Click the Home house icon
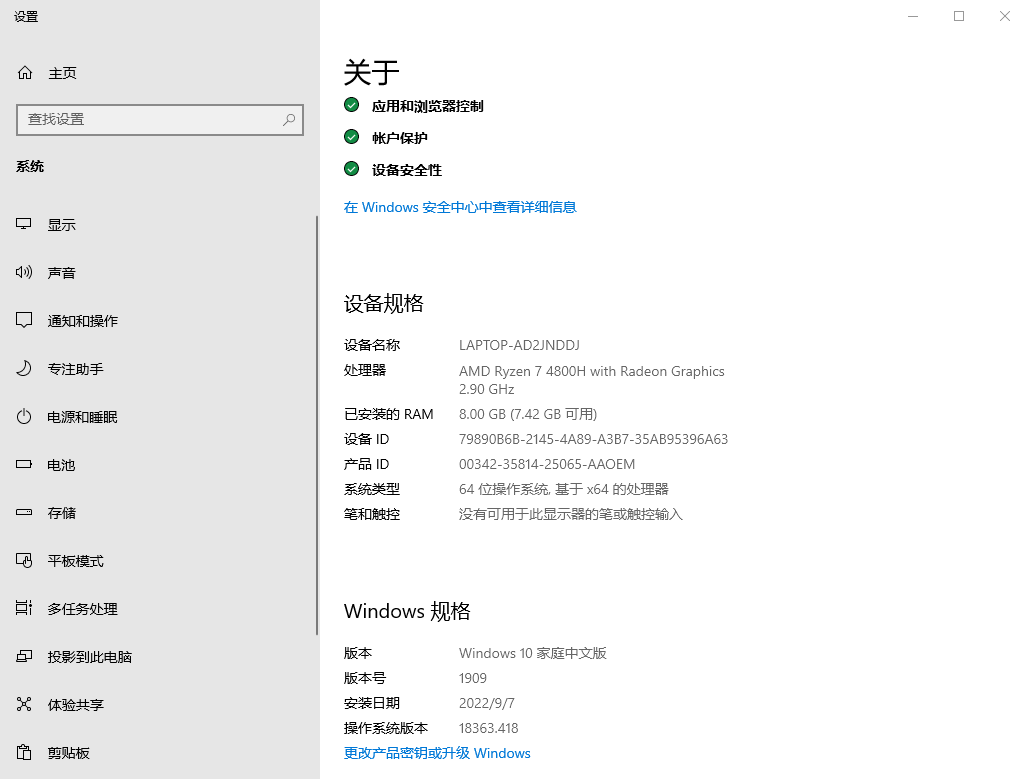The height and width of the screenshot is (779, 1028). (x=25, y=73)
